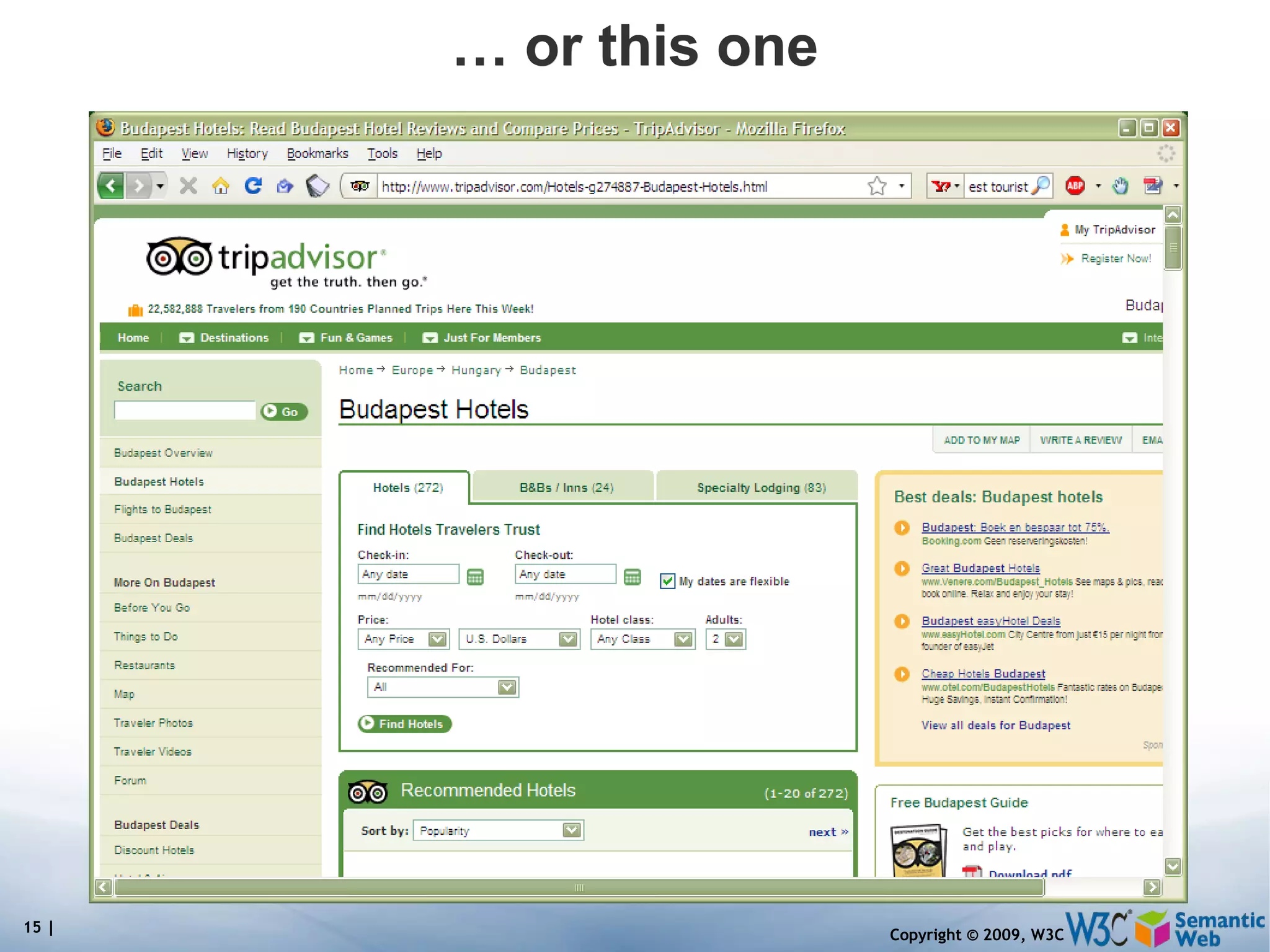Click the Stop loading X icon
1270x952 pixels.
pos(188,185)
